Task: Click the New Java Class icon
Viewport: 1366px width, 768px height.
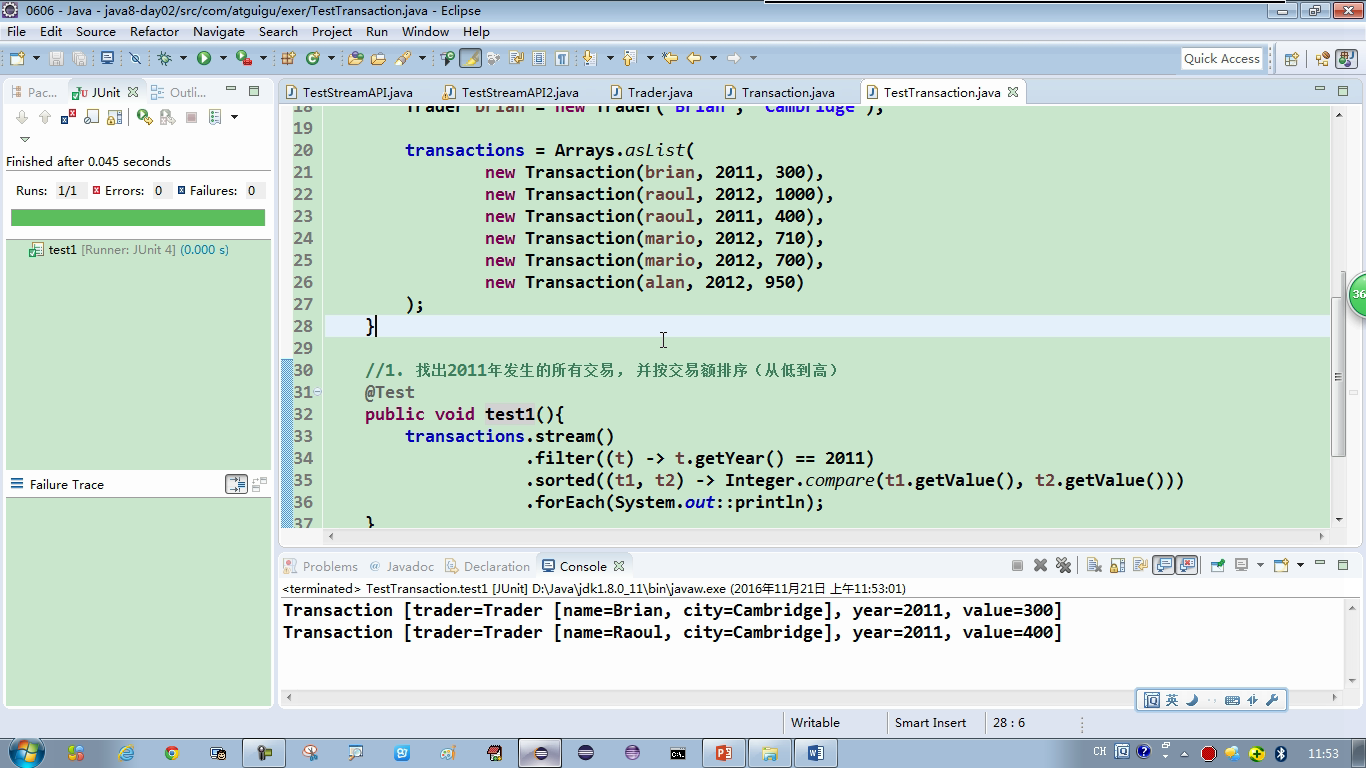Action: click(313, 58)
